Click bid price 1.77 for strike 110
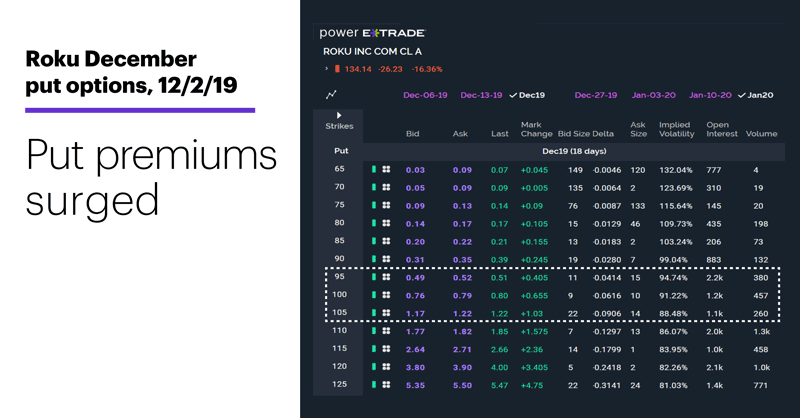The width and height of the screenshot is (800, 418). pyautogui.click(x=415, y=332)
